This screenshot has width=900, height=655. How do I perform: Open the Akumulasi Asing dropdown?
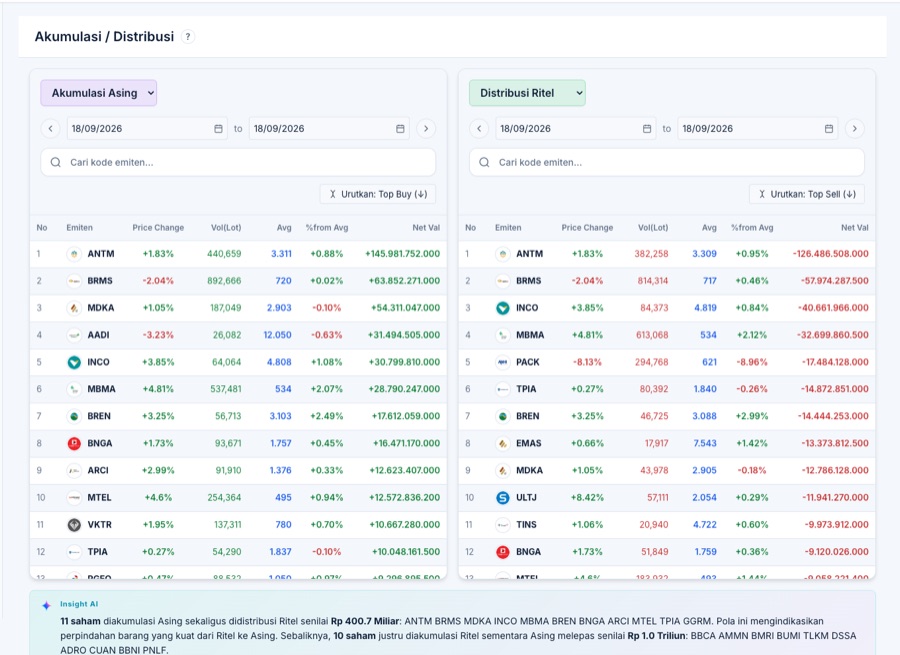(99, 93)
